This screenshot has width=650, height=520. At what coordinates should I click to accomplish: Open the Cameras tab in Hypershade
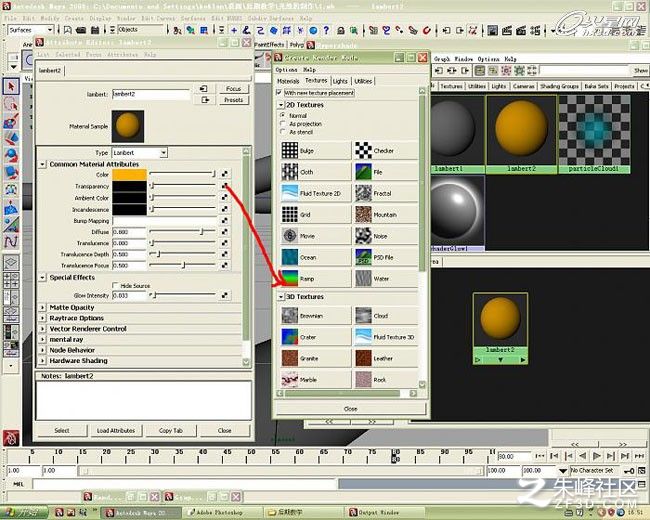(x=524, y=86)
